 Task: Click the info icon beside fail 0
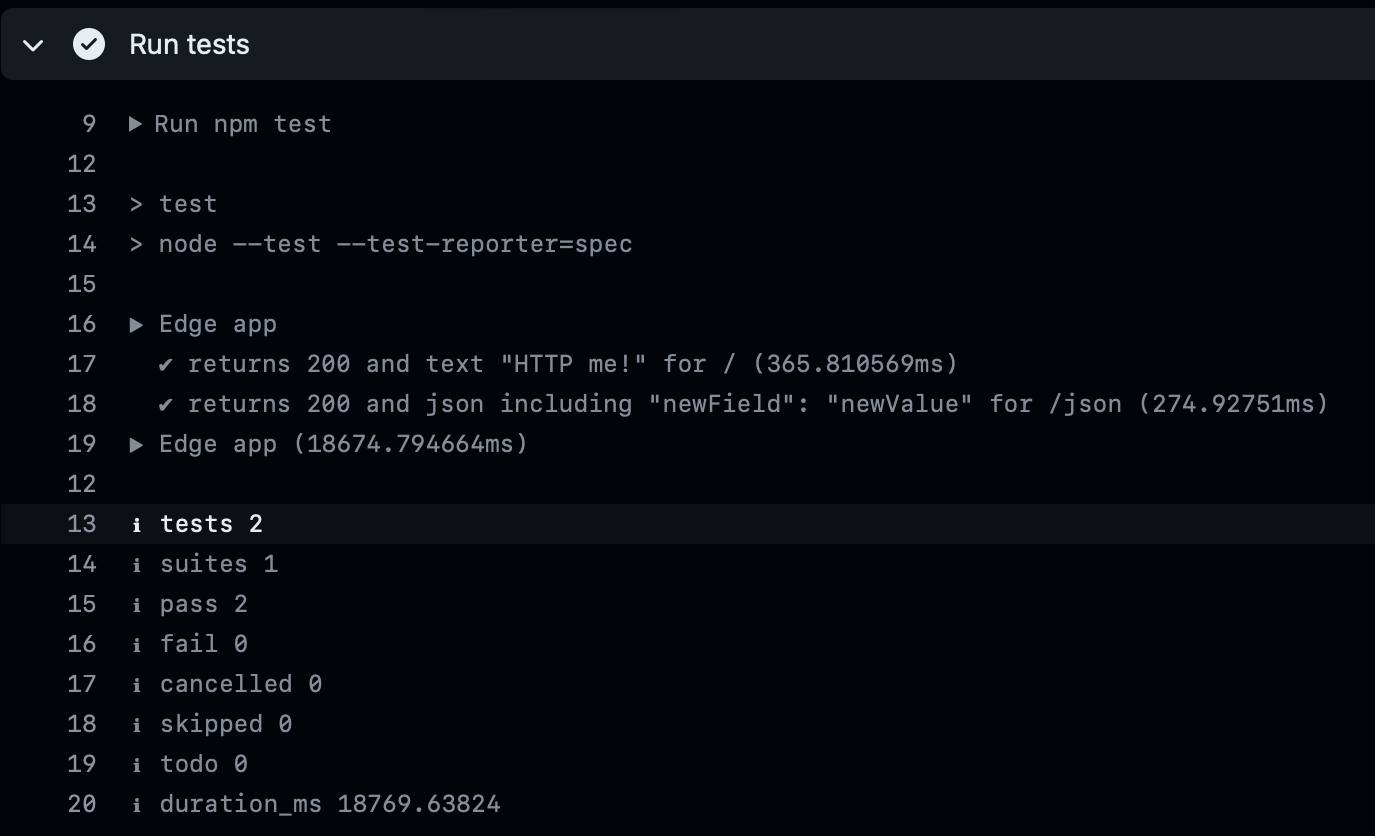137,645
